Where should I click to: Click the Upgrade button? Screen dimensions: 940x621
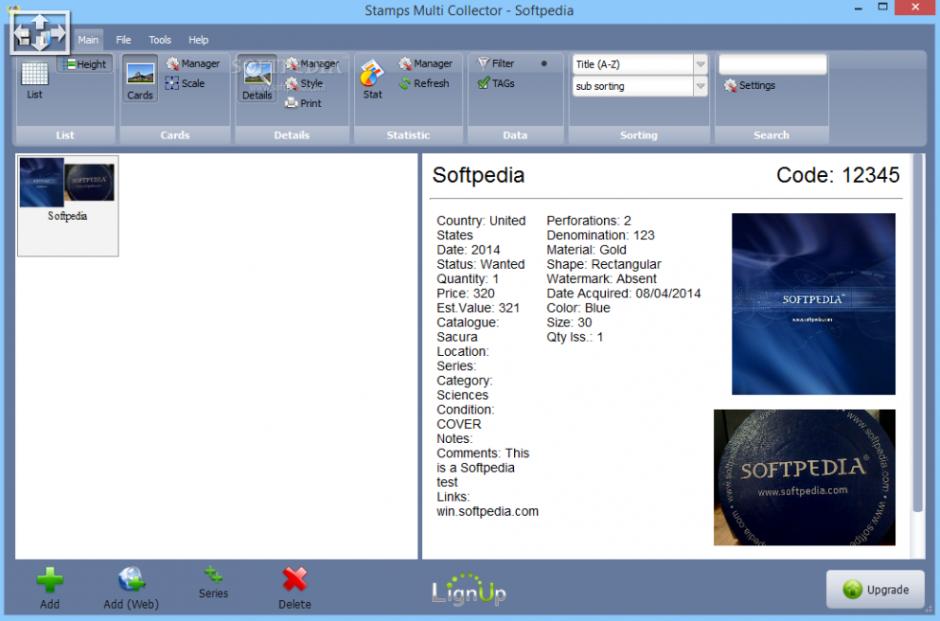[x=875, y=589]
